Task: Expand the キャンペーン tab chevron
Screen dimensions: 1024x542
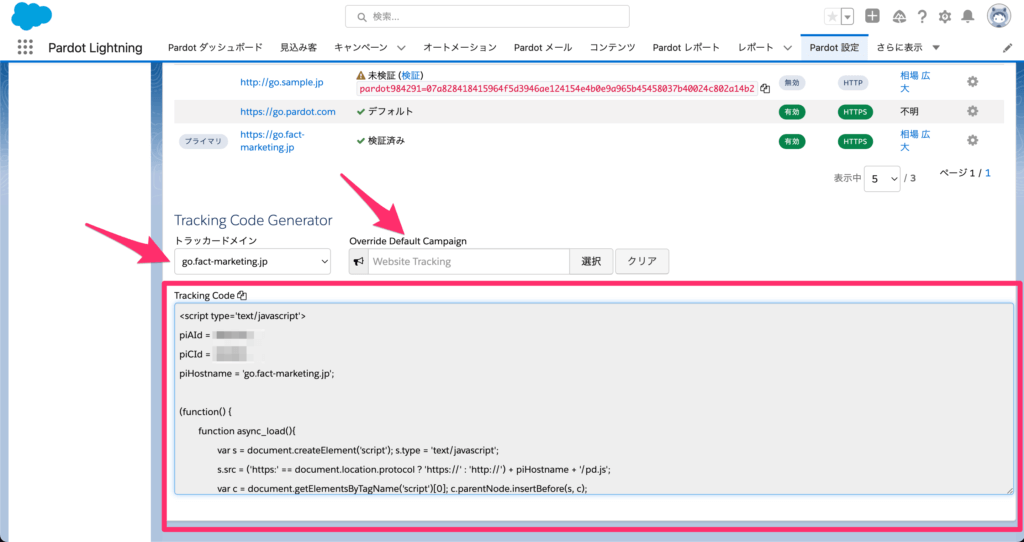Action: tap(401, 48)
